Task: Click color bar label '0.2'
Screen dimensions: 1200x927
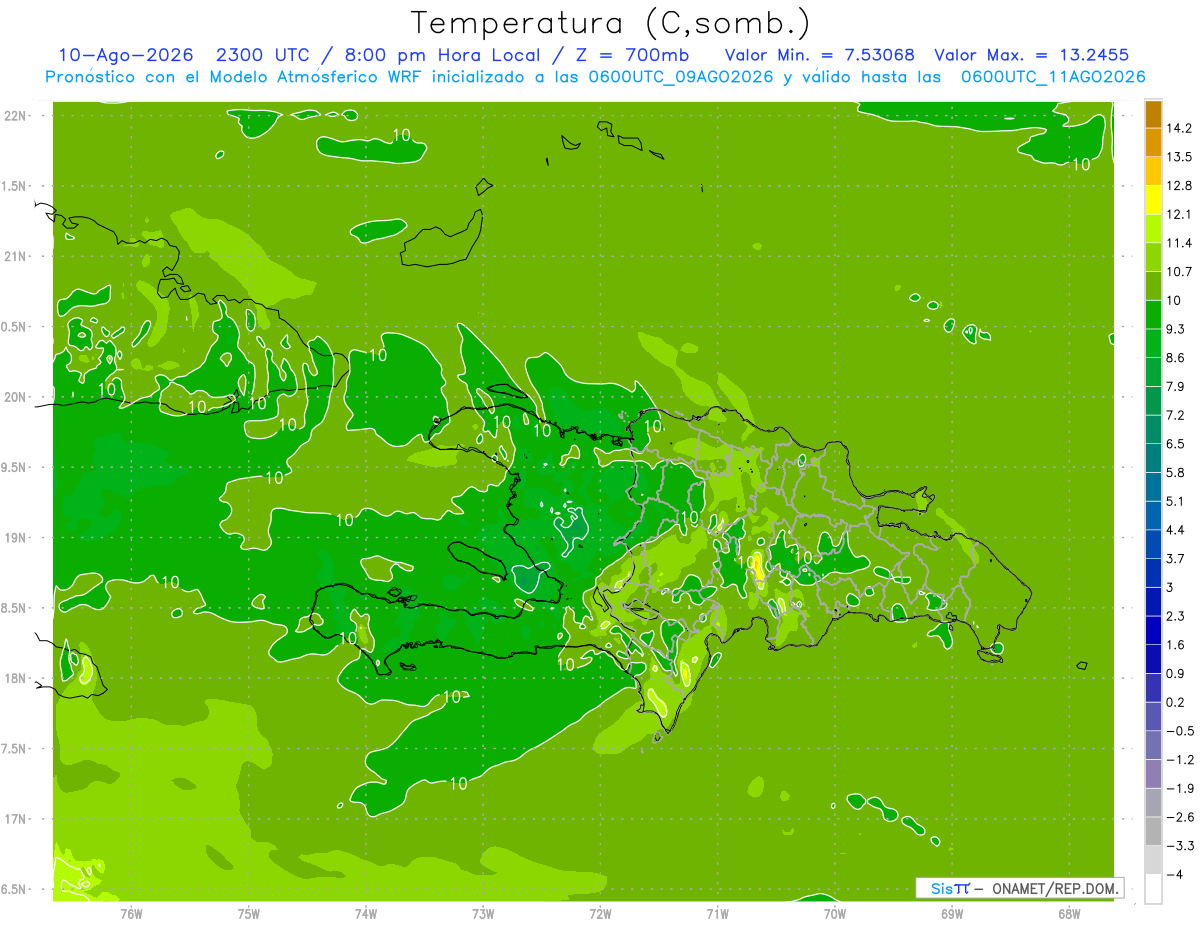Action: pos(1176,702)
